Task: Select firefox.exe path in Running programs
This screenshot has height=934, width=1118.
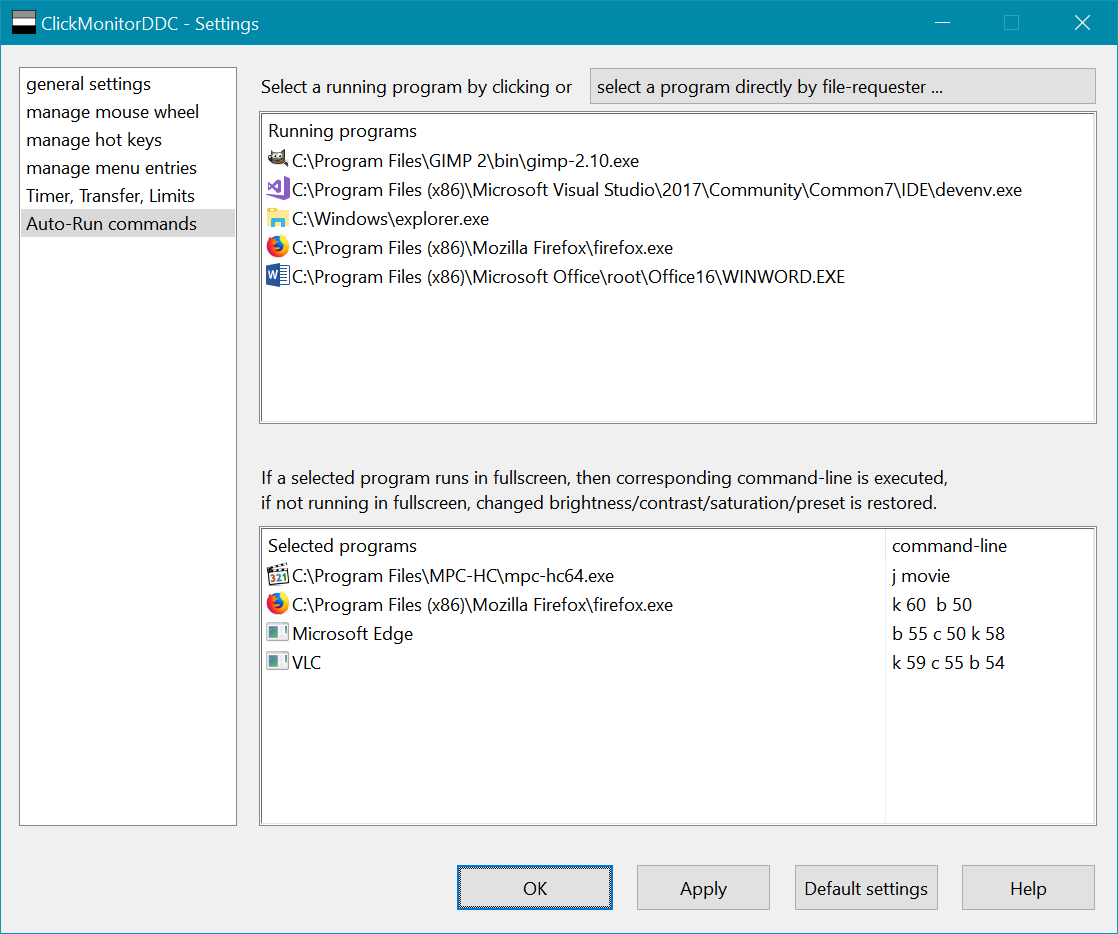Action: click(x=483, y=247)
